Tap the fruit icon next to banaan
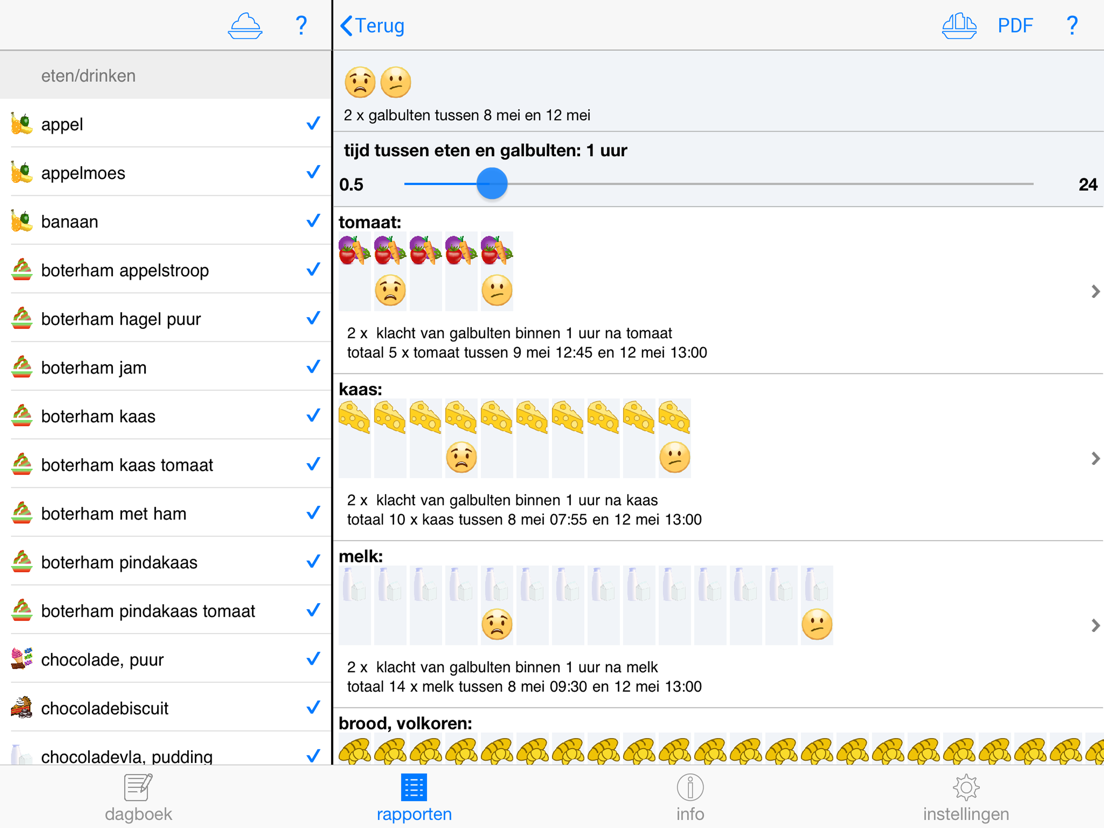Viewport: 1104px width, 828px height. [22, 221]
